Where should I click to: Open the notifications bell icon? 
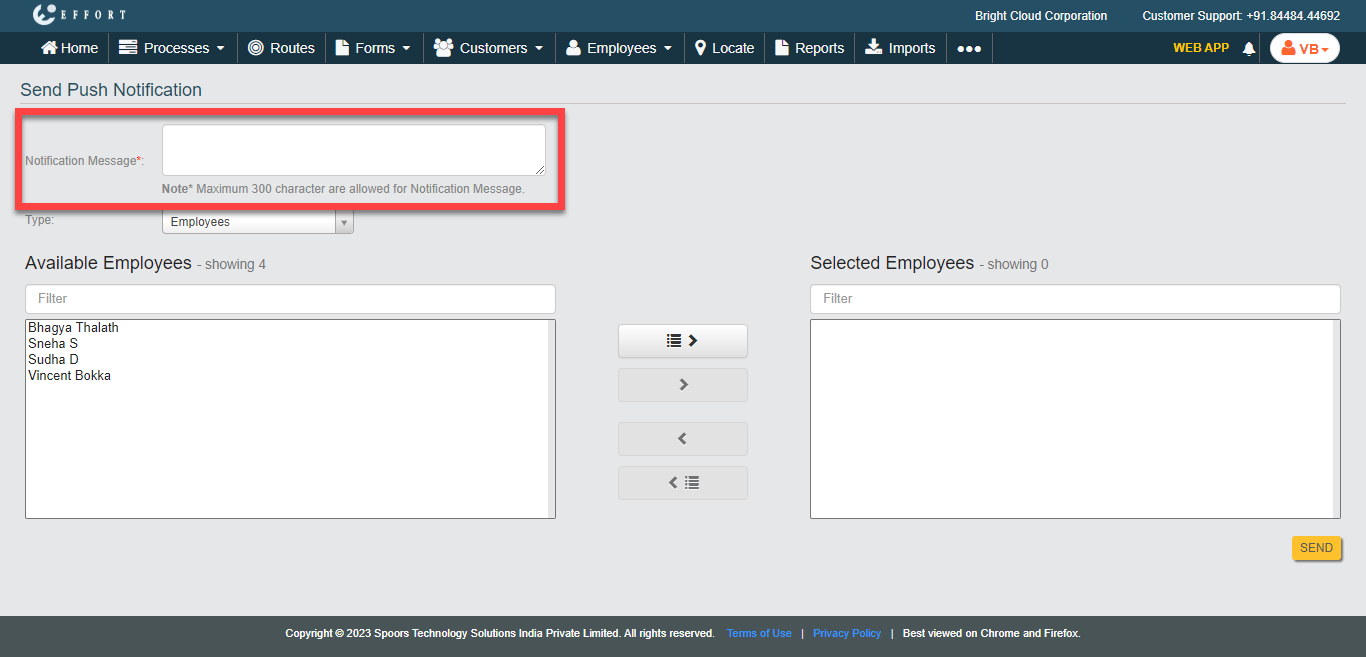pos(1248,48)
